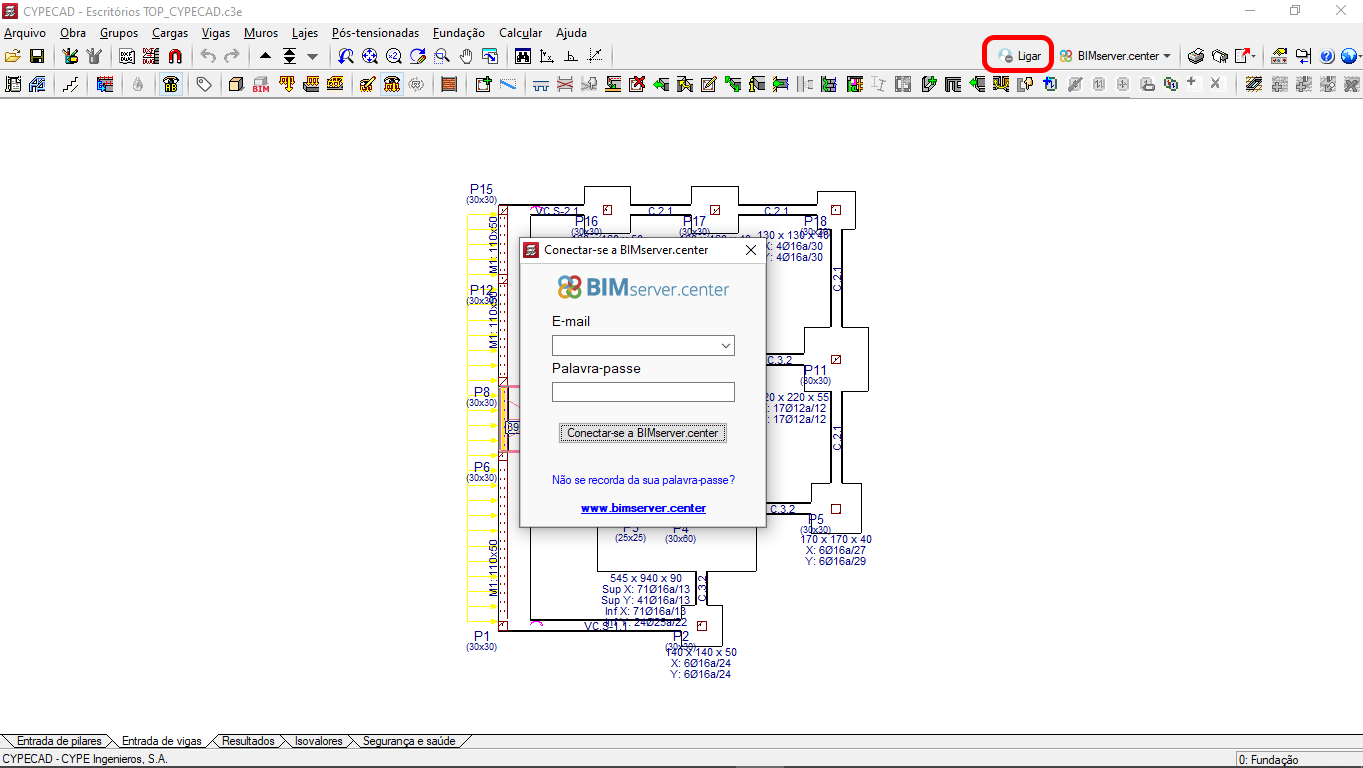Click the zoom x2 magnifier icon

click(x=394, y=56)
